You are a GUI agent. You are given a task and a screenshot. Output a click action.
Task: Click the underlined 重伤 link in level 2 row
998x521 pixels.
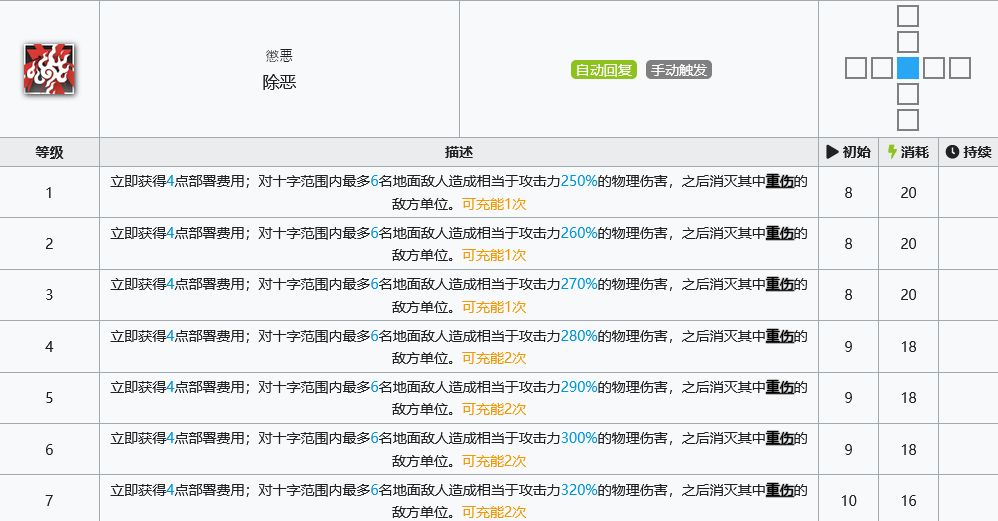779,233
